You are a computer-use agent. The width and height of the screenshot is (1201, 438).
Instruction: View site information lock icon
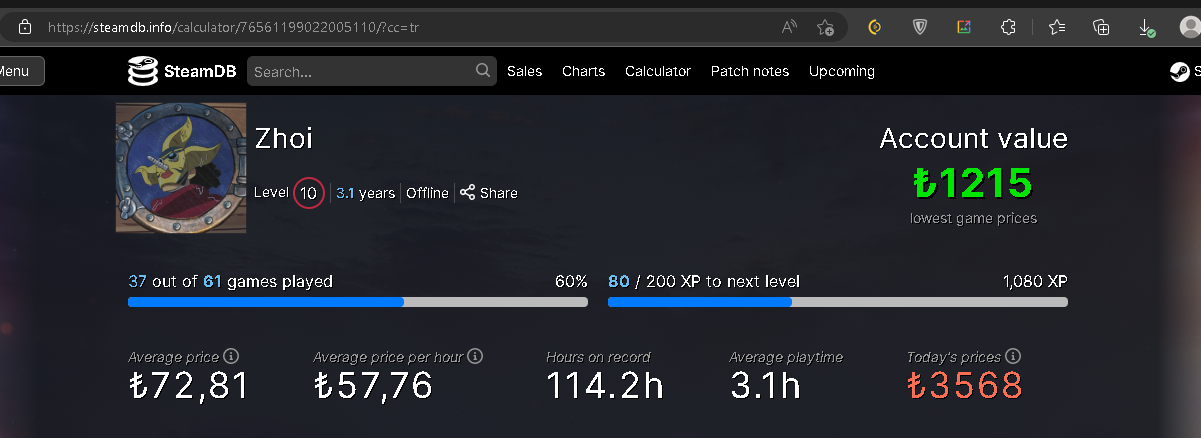pos(26,27)
